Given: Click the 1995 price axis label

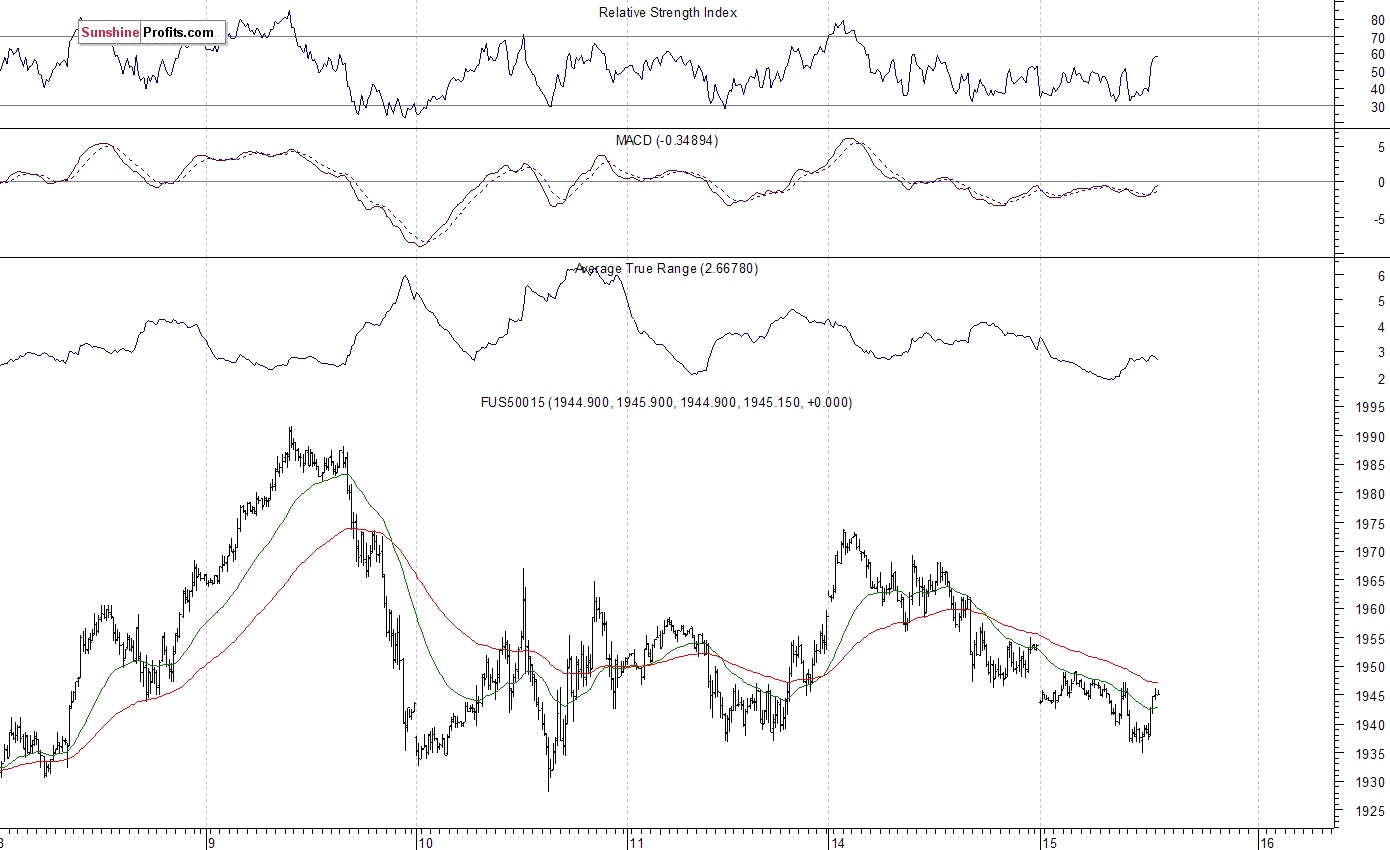Looking at the screenshot, I should 1371,409.
